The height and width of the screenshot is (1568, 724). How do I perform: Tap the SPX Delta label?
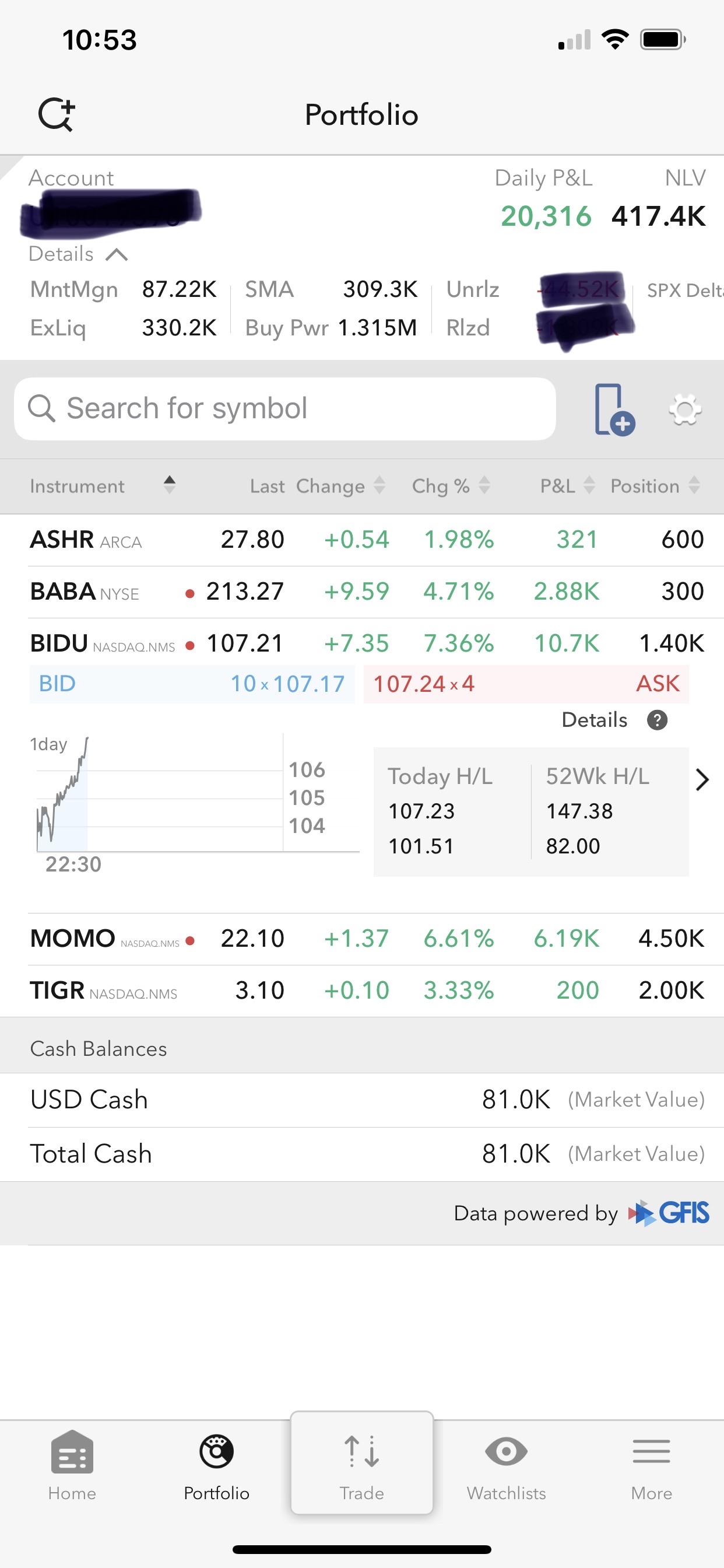pos(685,290)
